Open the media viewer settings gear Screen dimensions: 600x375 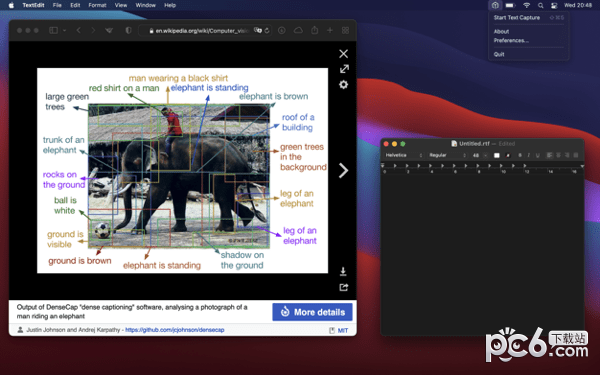pyautogui.click(x=344, y=84)
